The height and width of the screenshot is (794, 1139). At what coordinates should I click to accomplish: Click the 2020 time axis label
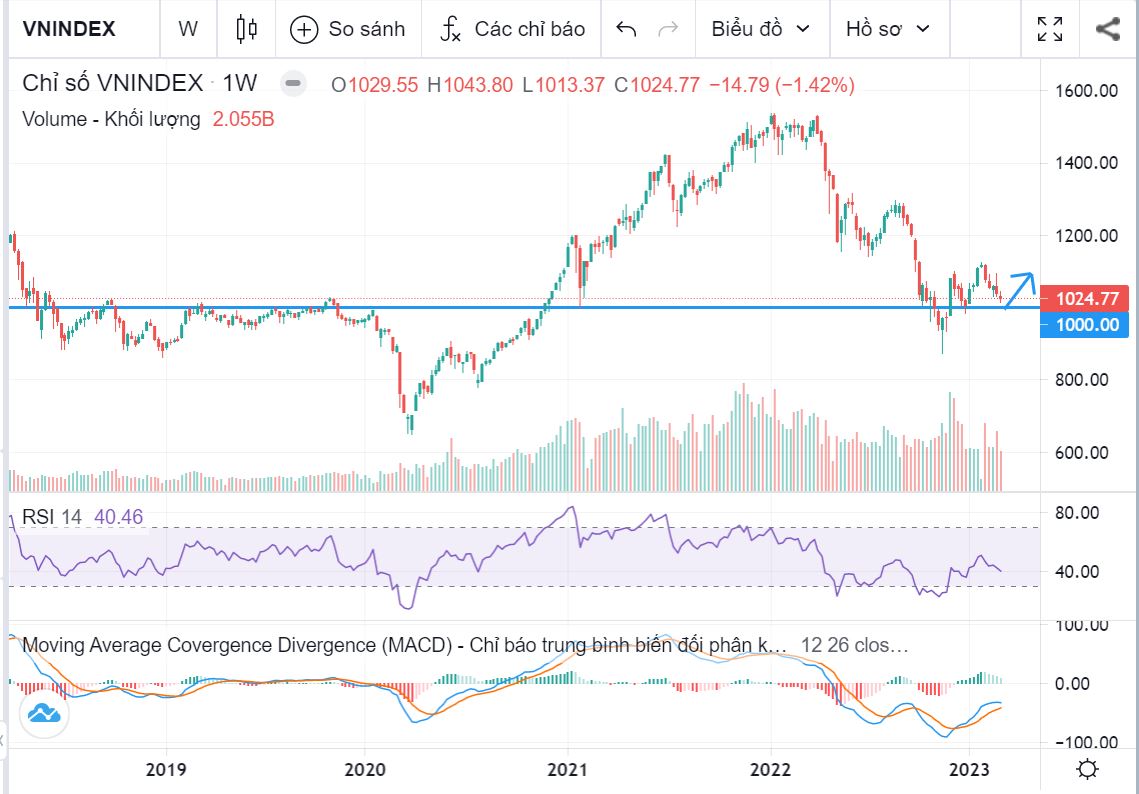coord(365,769)
